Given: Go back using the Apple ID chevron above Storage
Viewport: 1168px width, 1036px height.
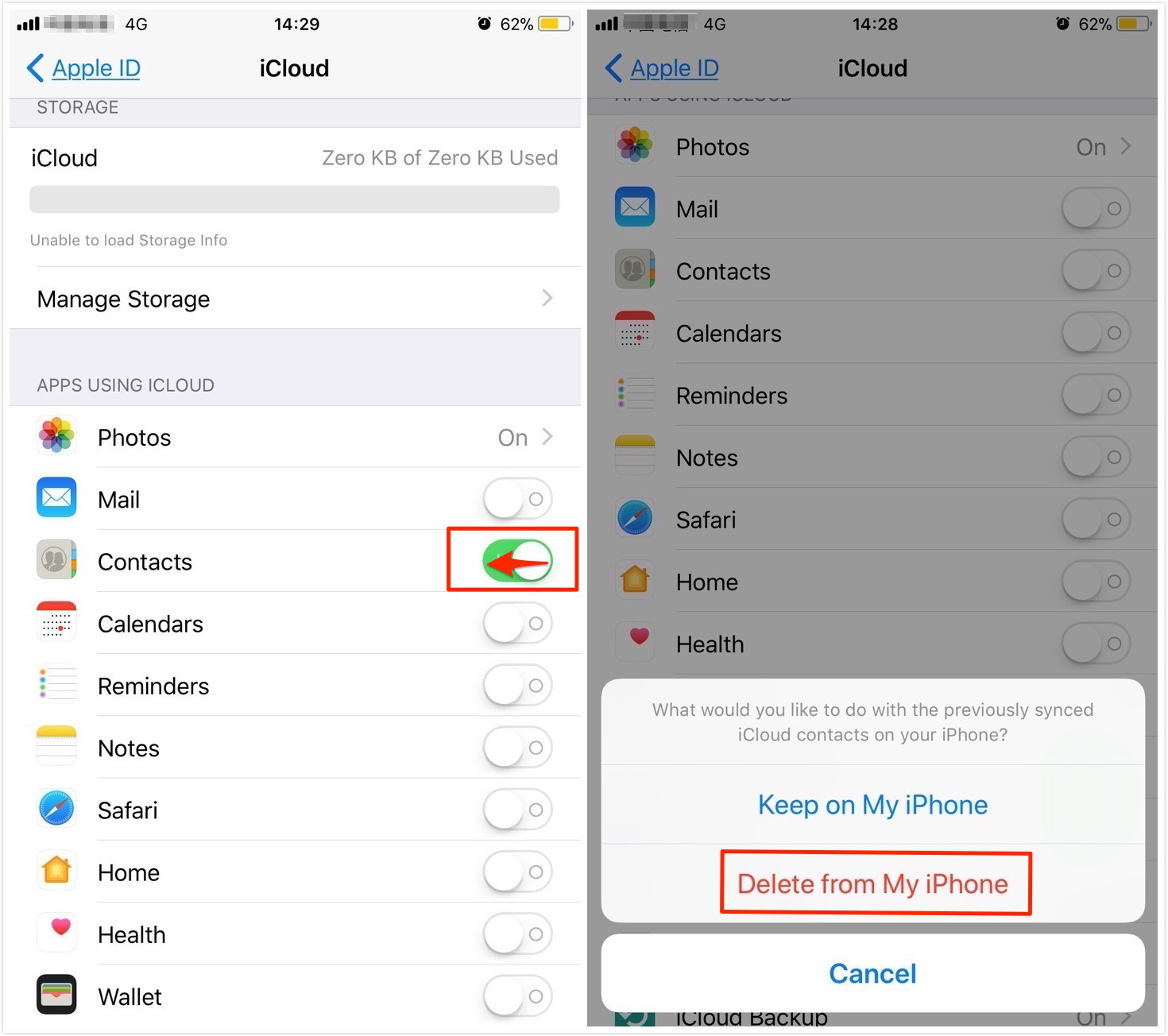Looking at the screenshot, I should click(35, 68).
